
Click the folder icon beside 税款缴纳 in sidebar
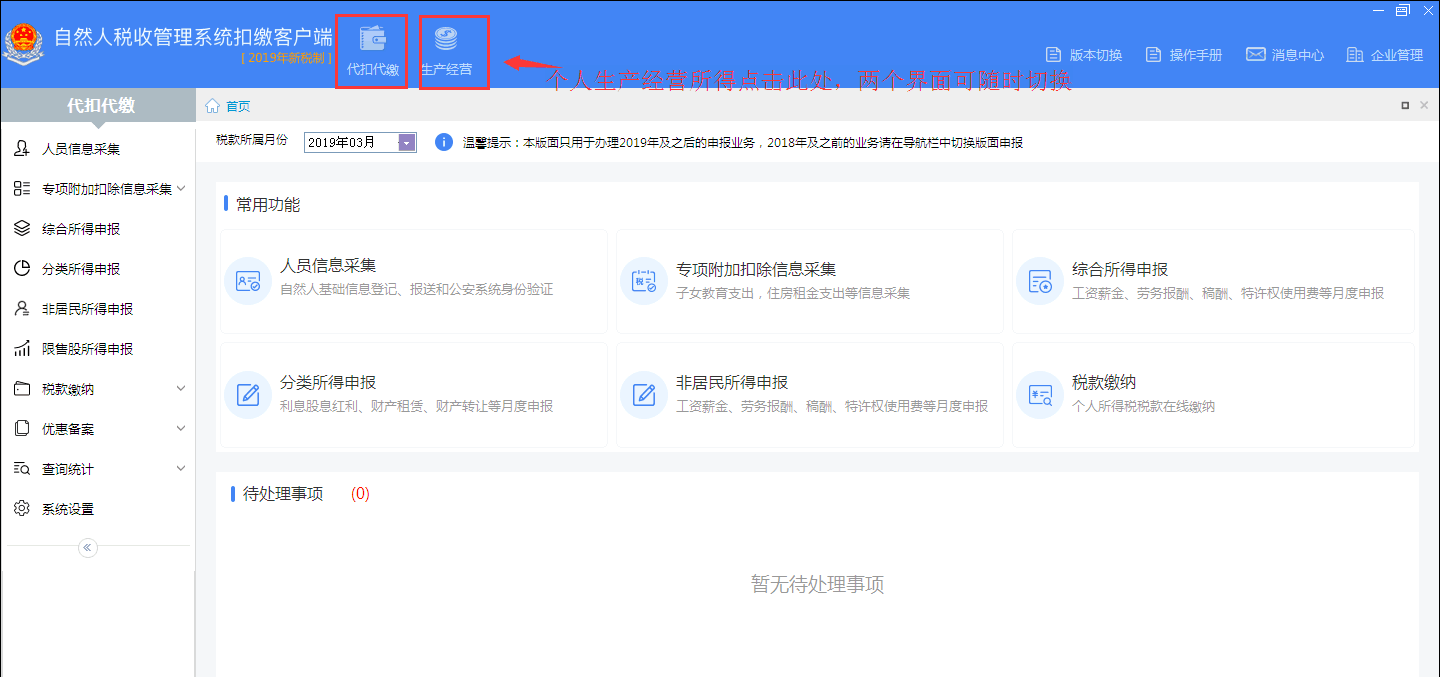tap(22, 389)
